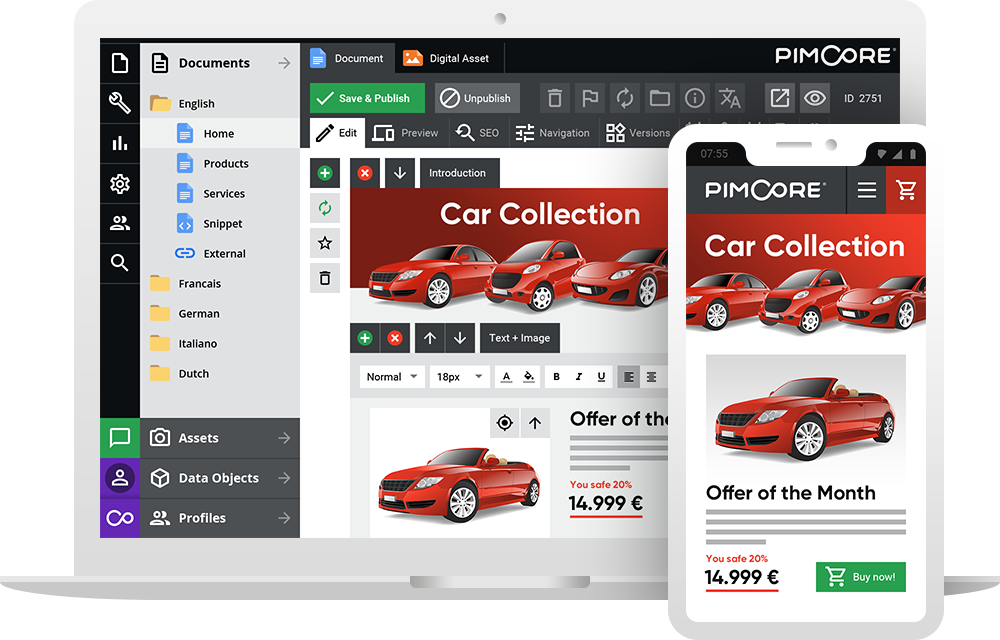Click the Save & Publish button
Image resolution: width=1000 pixels, height=640 pixels.
[366, 97]
